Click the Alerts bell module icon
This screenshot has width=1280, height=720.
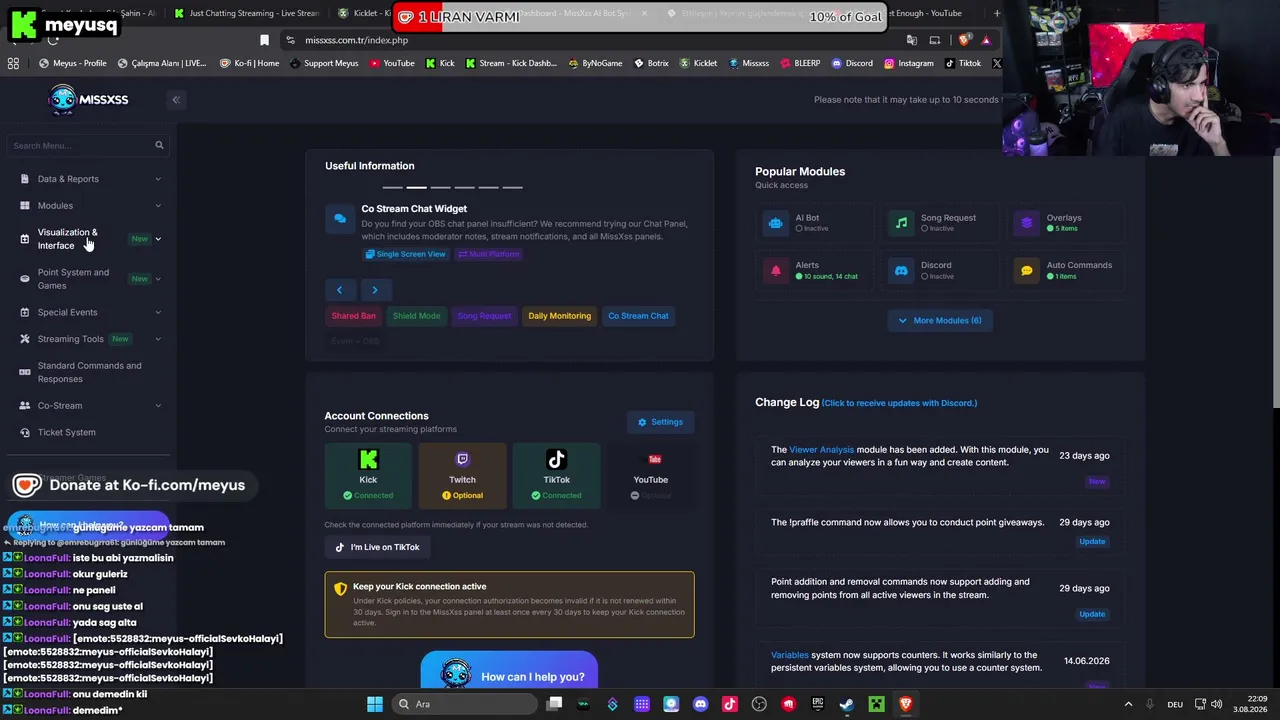pos(775,270)
